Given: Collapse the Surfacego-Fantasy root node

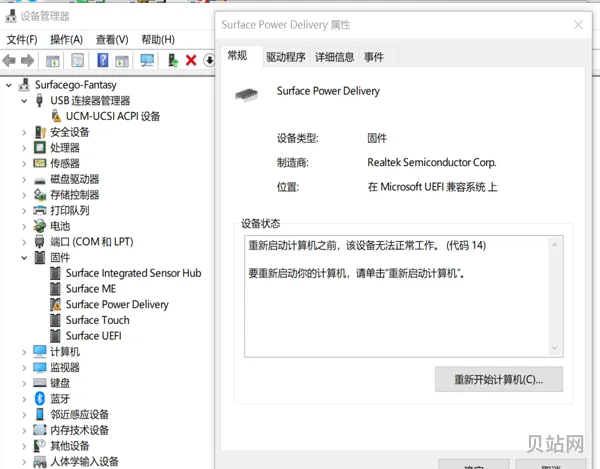Looking at the screenshot, I should click(x=9, y=85).
